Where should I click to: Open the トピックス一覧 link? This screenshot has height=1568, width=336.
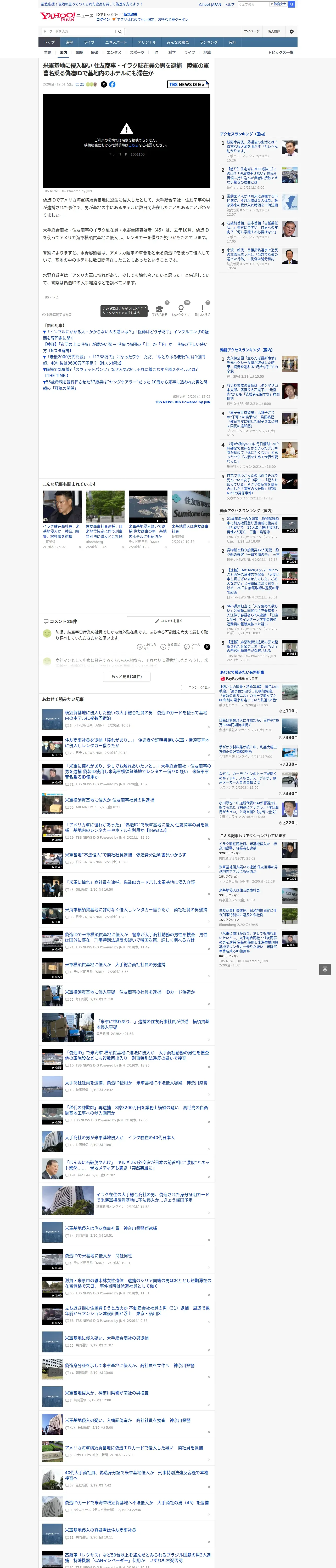tap(281, 52)
